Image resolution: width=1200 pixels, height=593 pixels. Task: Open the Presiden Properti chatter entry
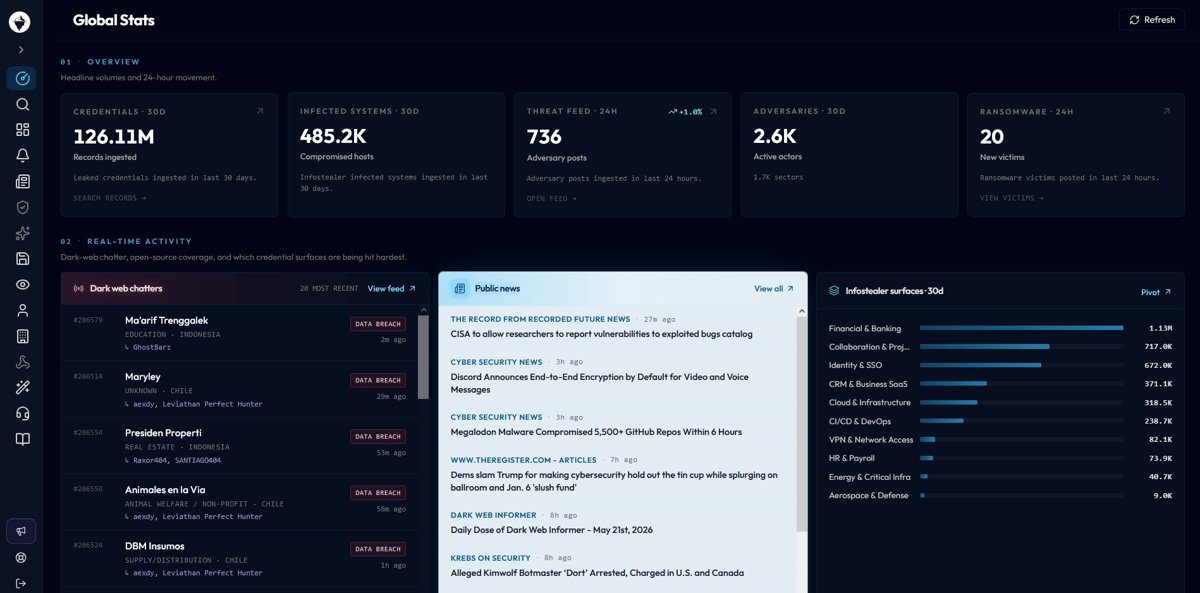(239, 446)
